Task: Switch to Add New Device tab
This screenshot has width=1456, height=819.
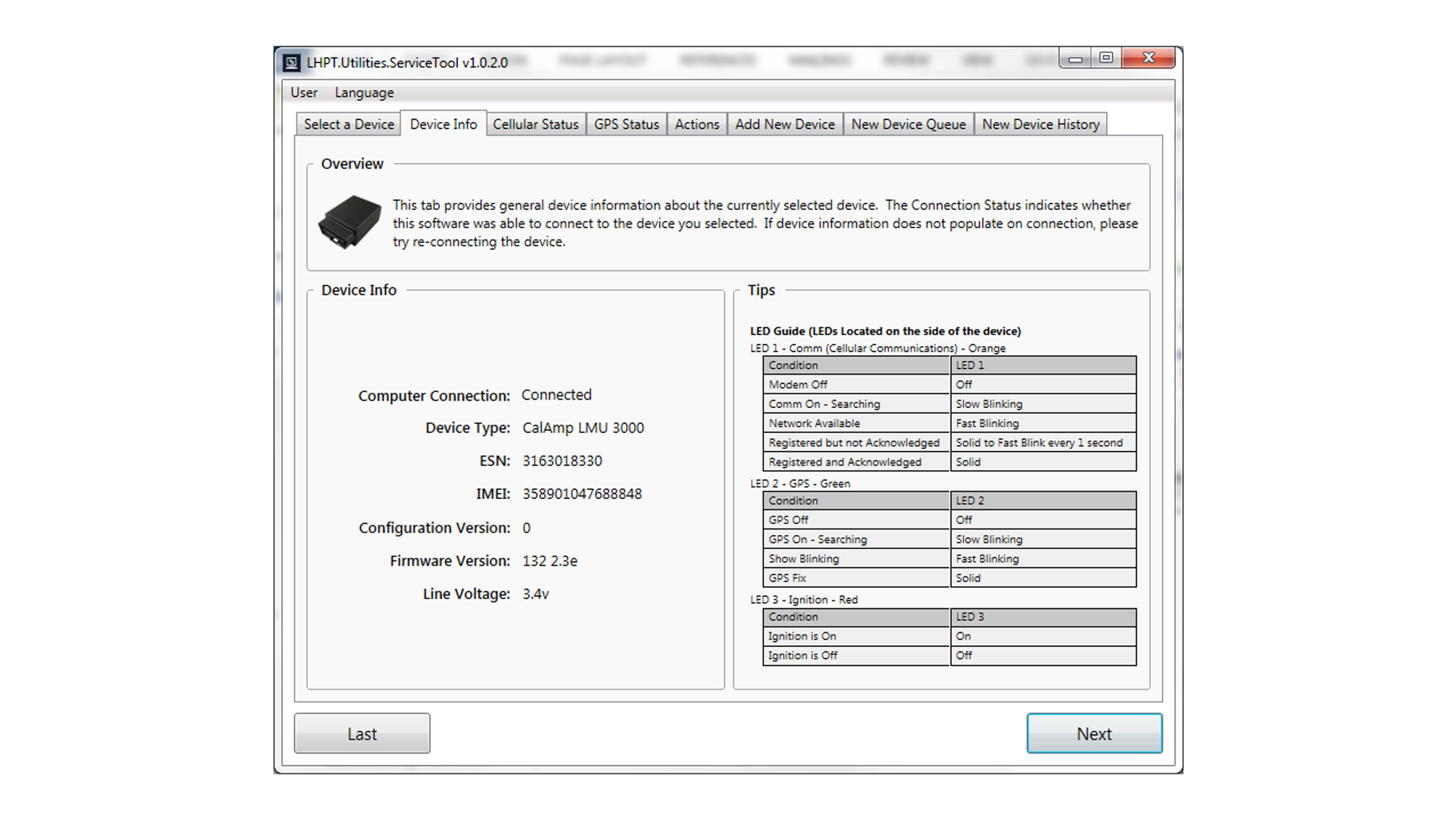Action: pos(785,124)
